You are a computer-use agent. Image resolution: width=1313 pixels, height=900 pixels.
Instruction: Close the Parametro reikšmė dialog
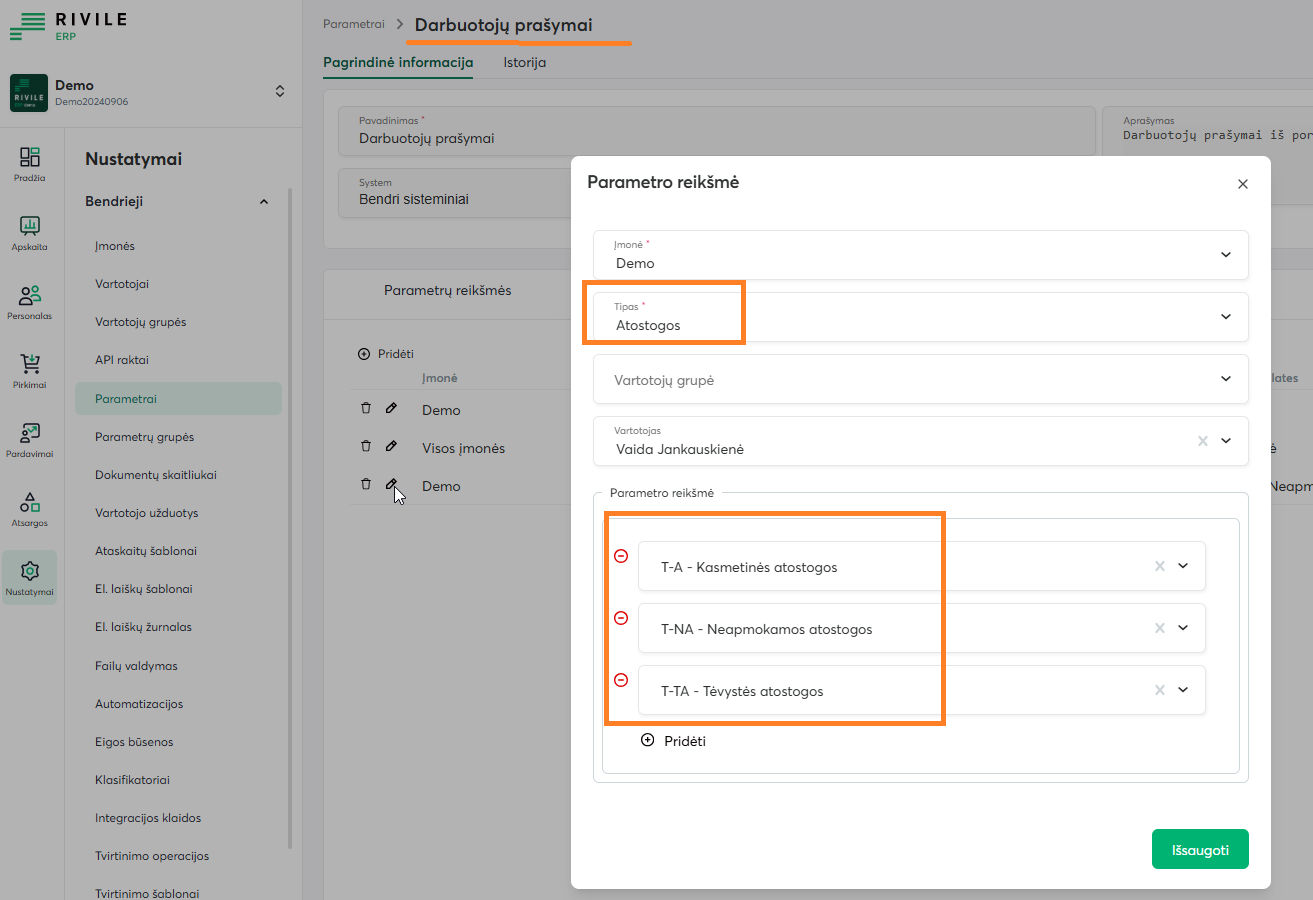pyautogui.click(x=1243, y=184)
